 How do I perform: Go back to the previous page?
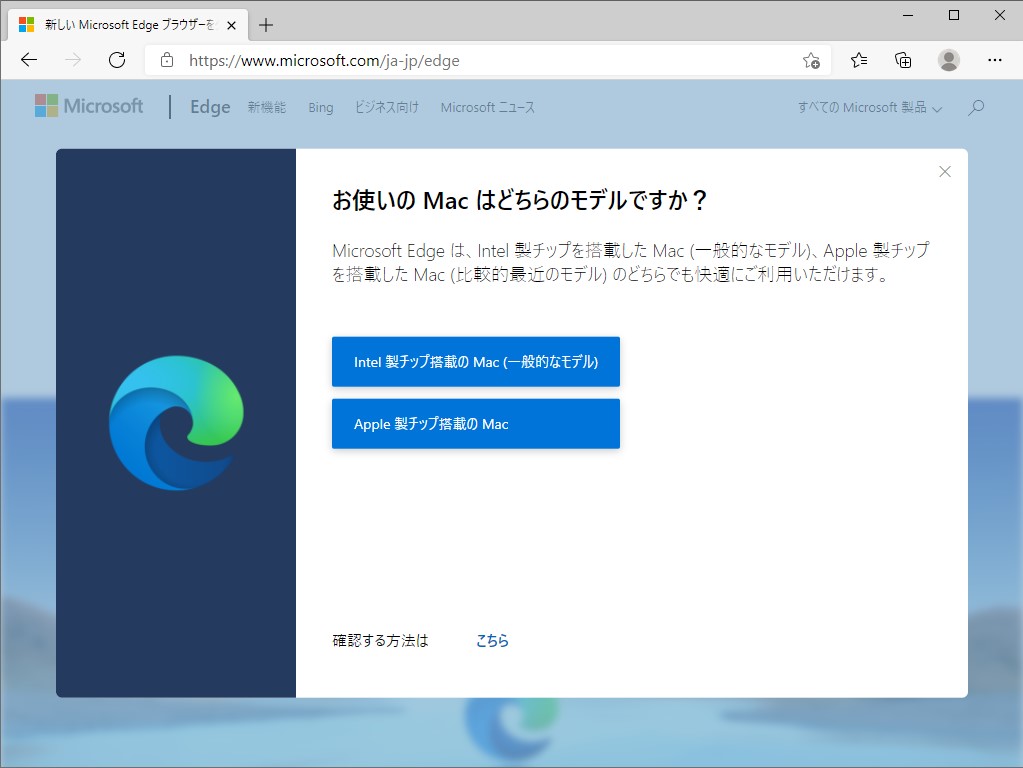coord(28,60)
